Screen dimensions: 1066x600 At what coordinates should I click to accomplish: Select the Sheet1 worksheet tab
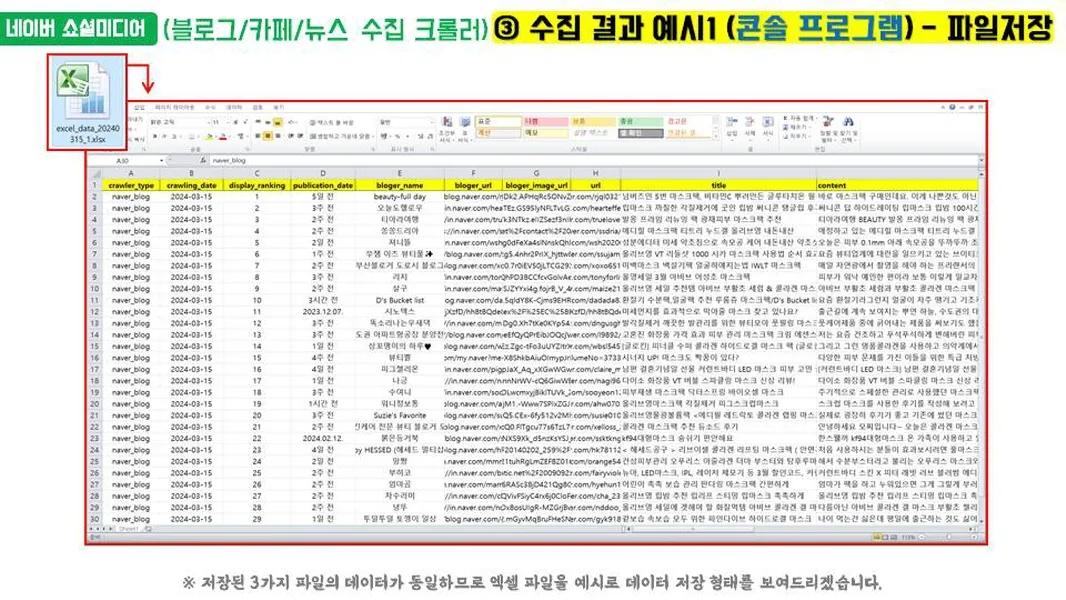(128, 529)
